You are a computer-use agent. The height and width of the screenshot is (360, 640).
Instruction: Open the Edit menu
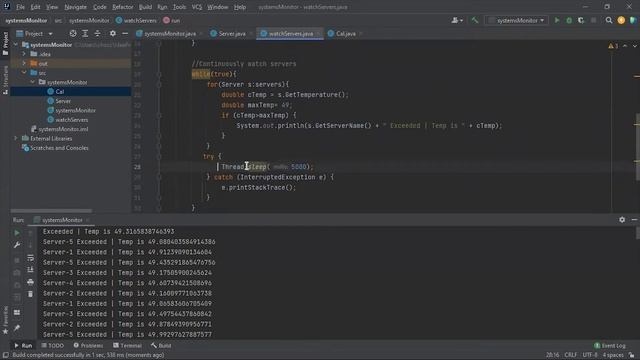coord(36,7)
